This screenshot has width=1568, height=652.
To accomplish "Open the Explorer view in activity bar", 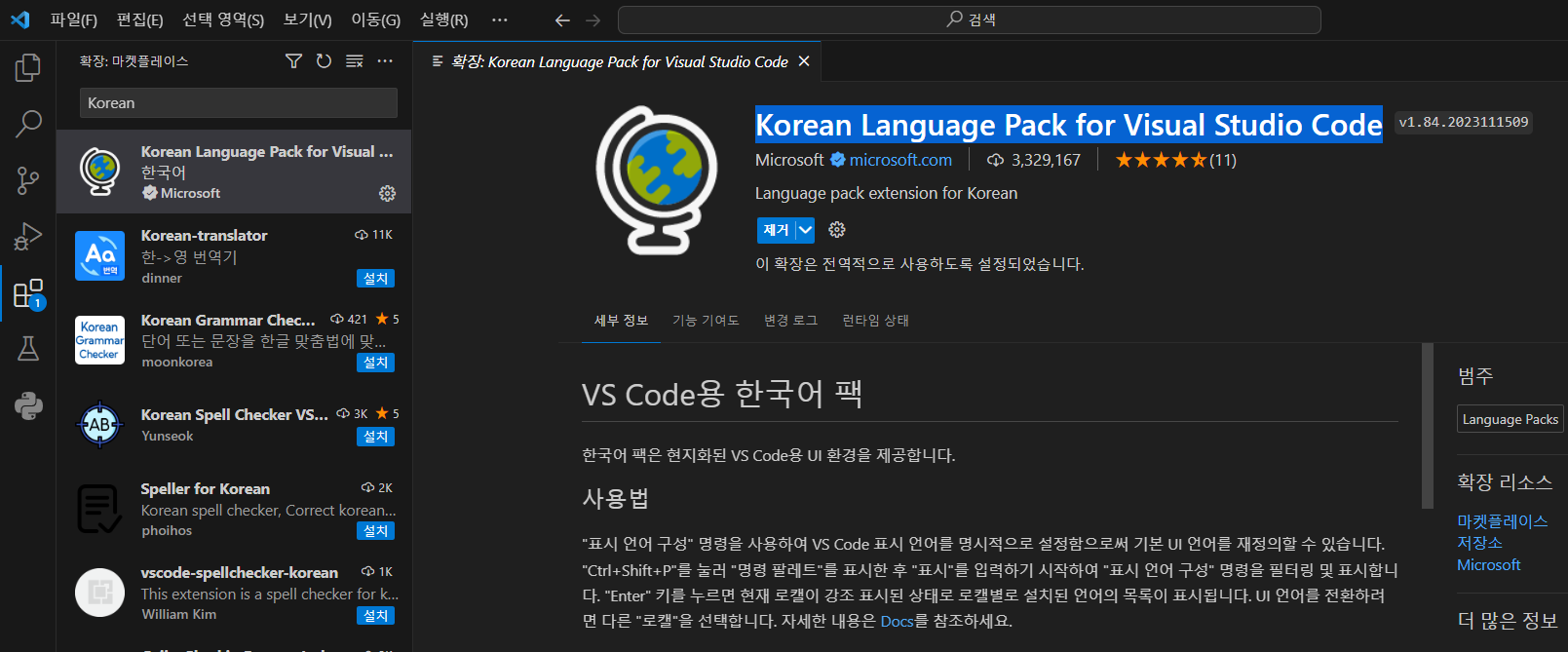I will coord(28,67).
